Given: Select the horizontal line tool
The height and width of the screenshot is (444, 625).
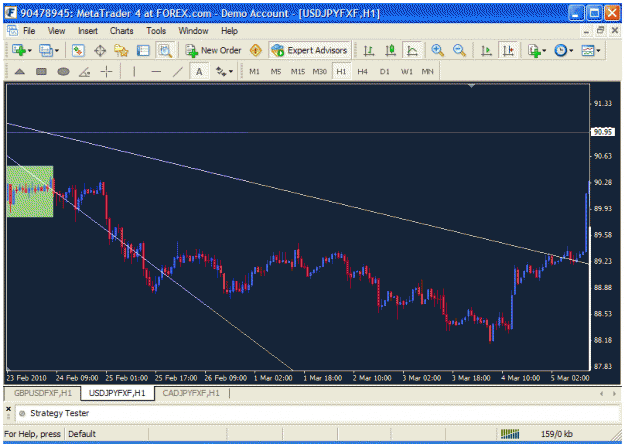Looking at the screenshot, I should 156,72.
